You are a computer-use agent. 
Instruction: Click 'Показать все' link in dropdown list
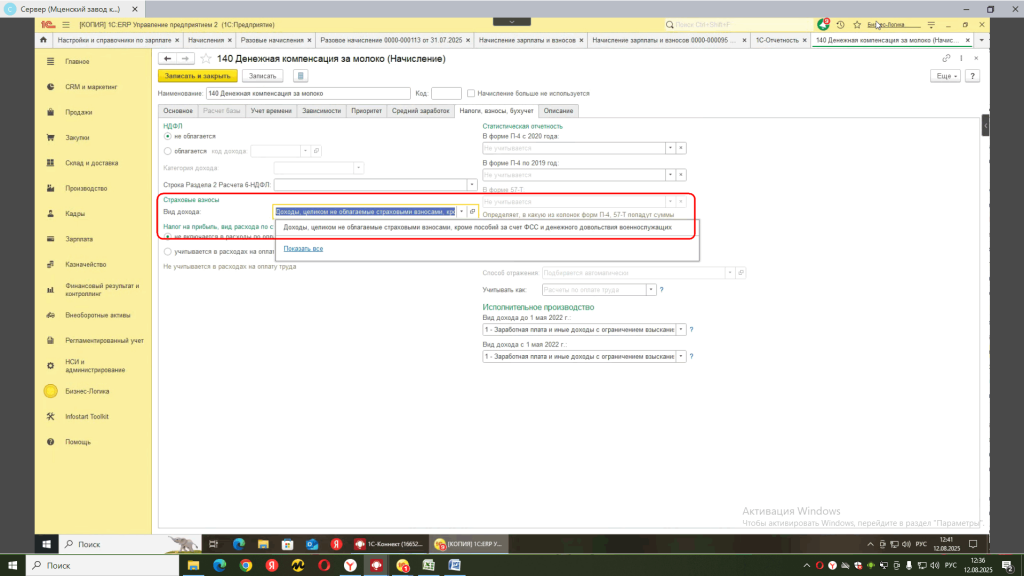[303, 248]
